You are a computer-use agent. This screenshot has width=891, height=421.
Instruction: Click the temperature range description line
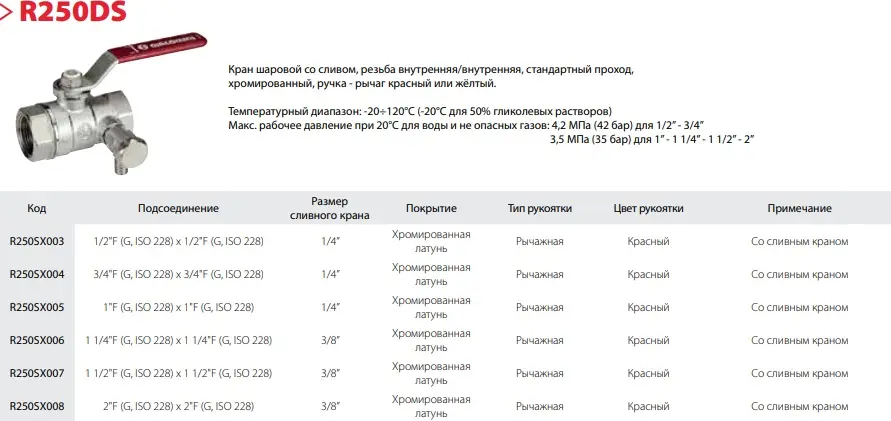419,110
